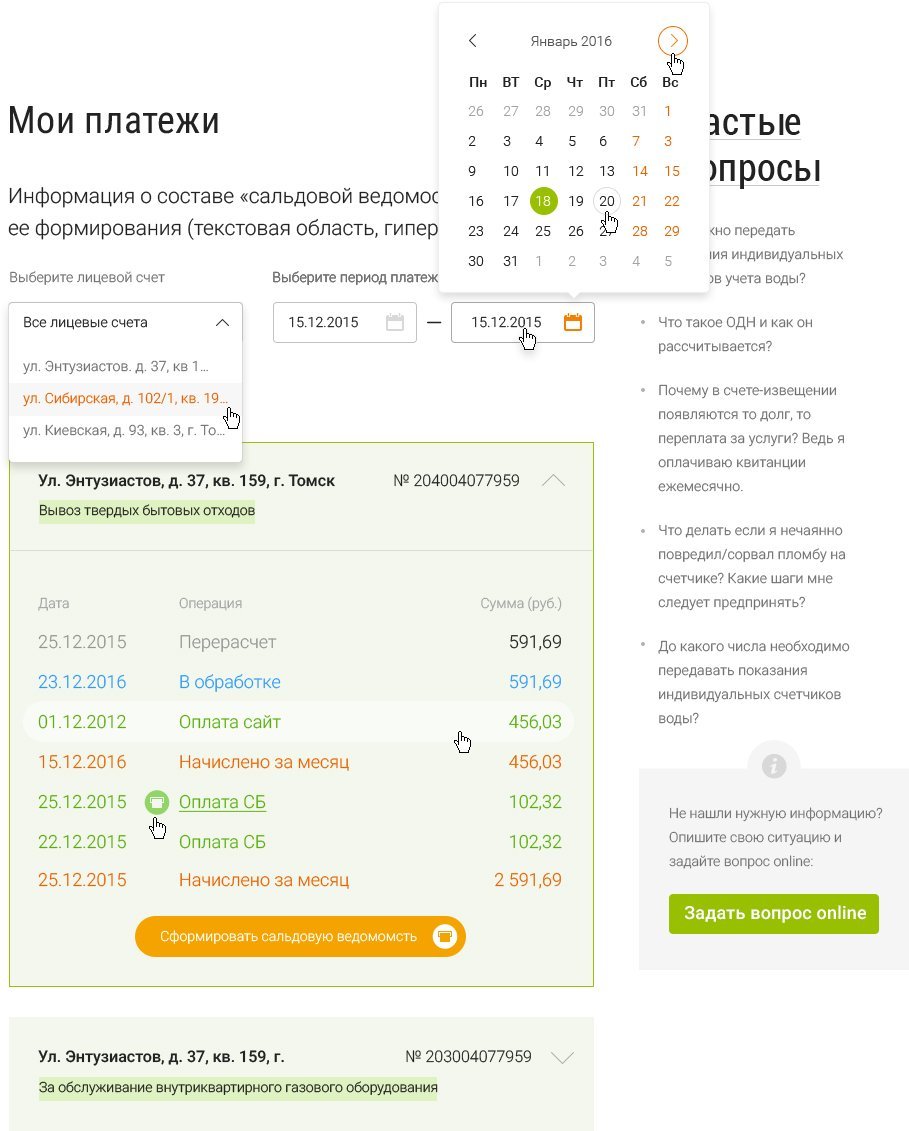Screen dimensions: 909x1131
Task: Click the Задать вопрос online button
Action: coord(774,913)
